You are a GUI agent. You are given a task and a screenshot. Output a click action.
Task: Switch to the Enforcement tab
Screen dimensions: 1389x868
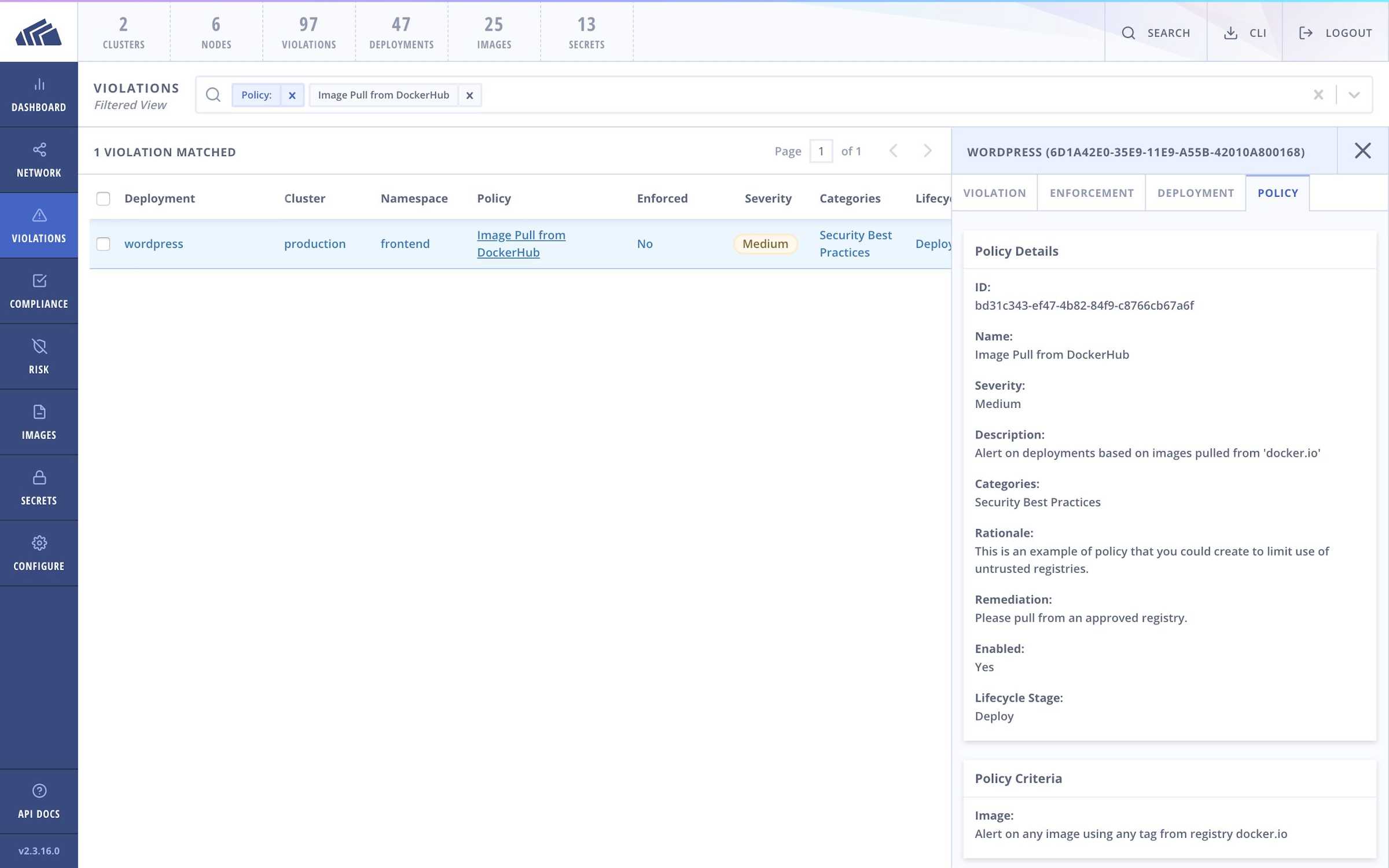click(x=1092, y=193)
